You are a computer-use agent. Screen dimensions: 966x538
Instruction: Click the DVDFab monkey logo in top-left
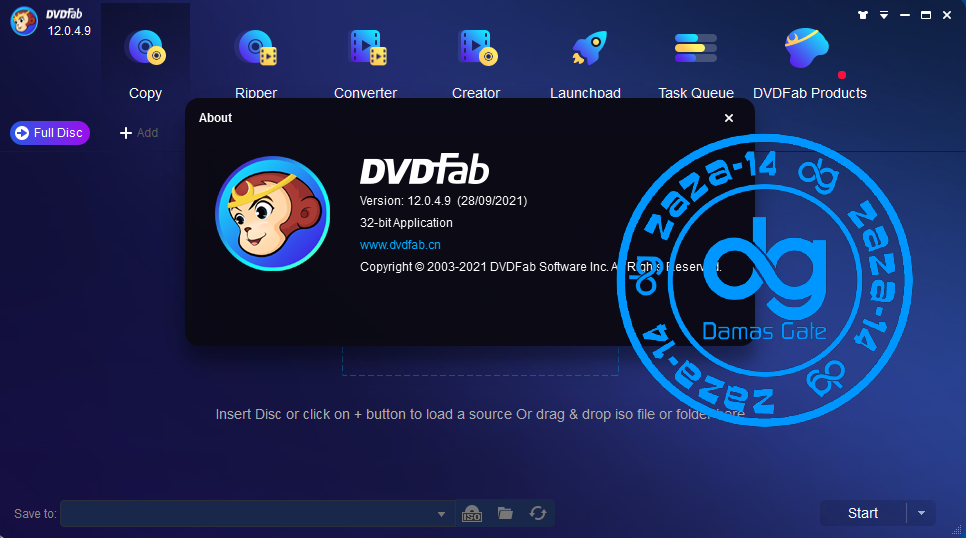24,22
